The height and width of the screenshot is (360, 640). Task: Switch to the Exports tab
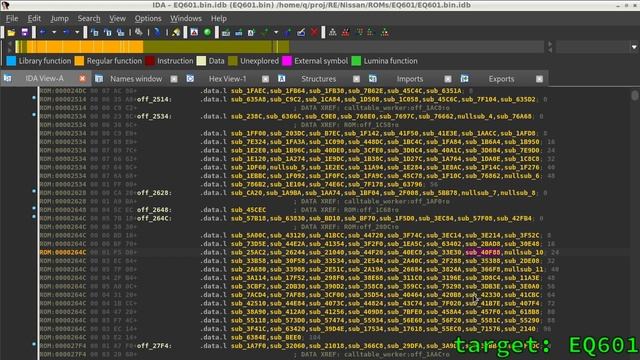[x=501, y=79]
